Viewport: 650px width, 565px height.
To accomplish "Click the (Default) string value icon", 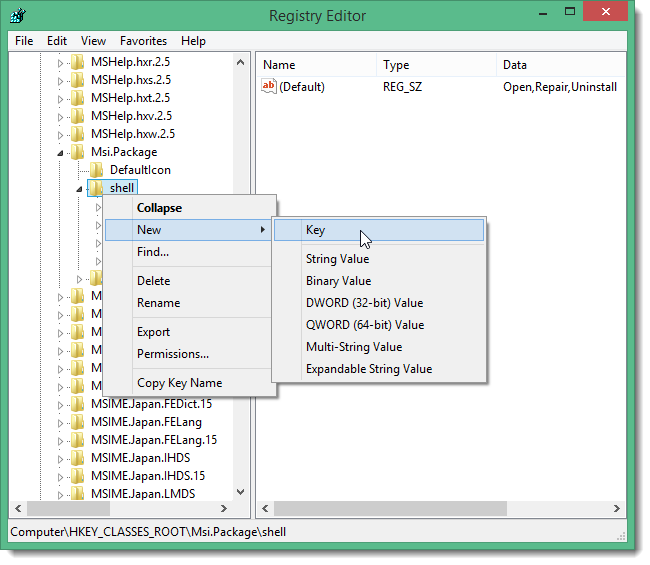I will click(269, 86).
